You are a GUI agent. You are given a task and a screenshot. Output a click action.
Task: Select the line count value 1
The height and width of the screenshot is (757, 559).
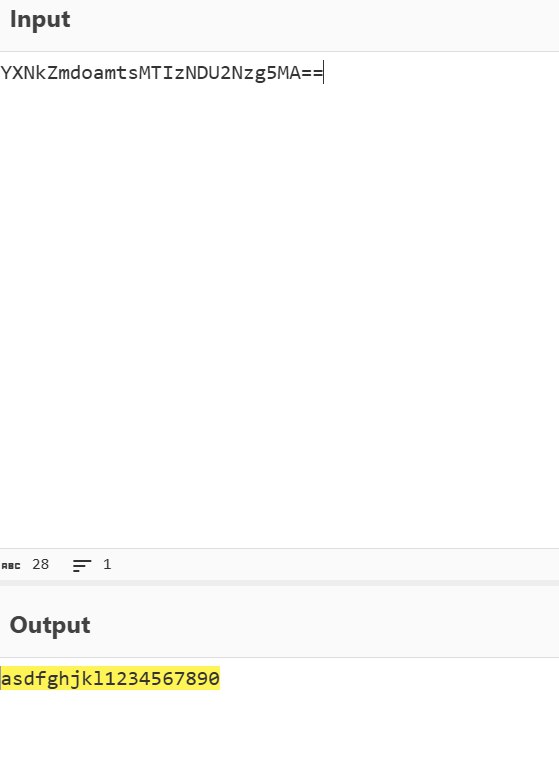pyautogui.click(x=107, y=564)
